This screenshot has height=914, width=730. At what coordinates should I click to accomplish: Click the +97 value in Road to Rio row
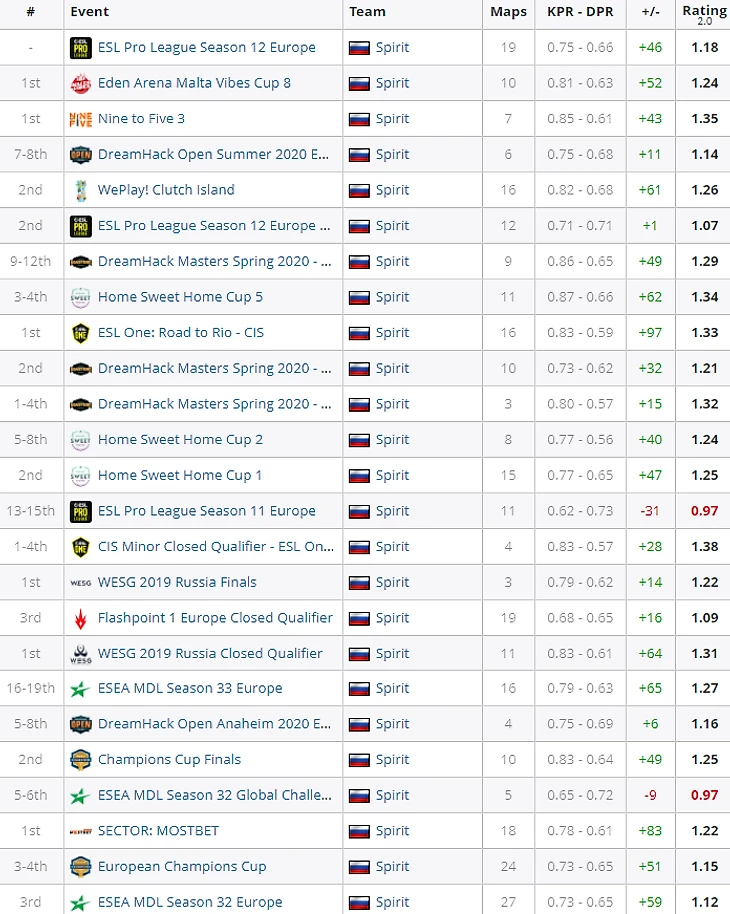(x=650, y=333)
